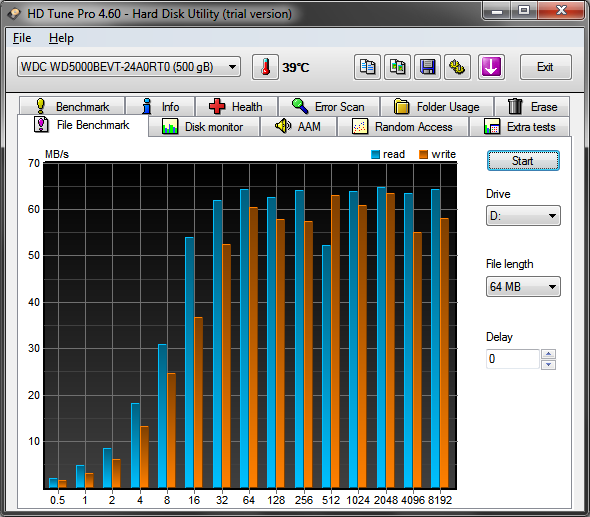
Task: Click inside the Delay input field
Action: click(x=513, y=359)
